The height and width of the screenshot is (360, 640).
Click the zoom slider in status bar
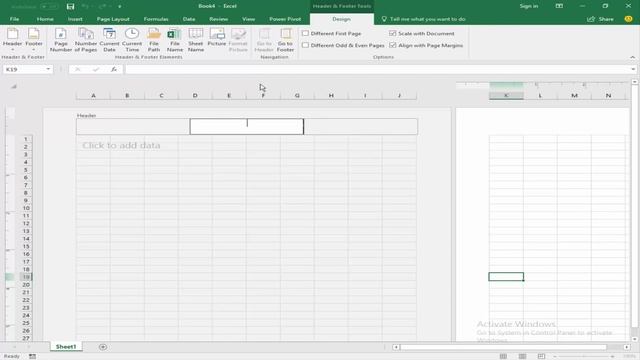[584, 356]
